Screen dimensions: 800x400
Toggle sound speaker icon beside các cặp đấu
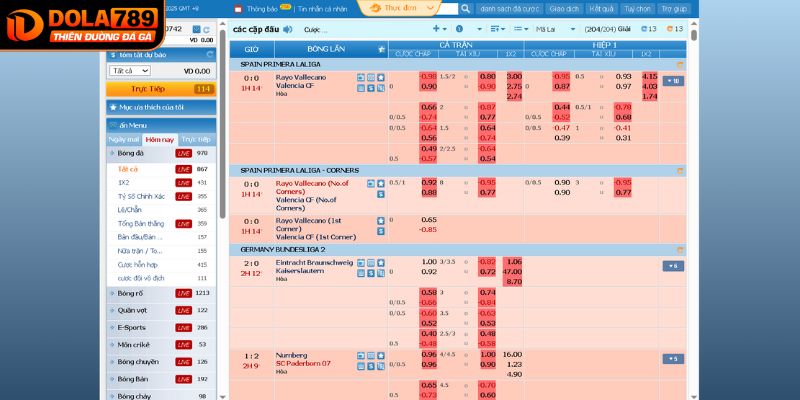coord(288,30)
